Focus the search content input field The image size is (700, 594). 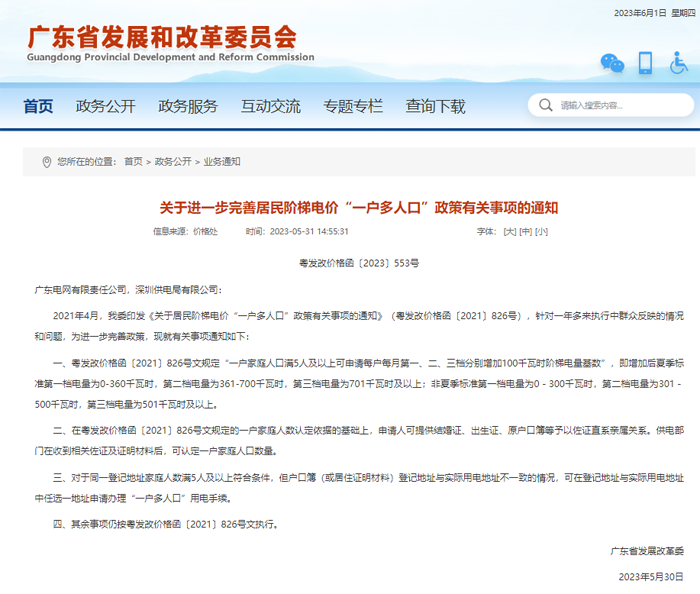tap(620, 105)
